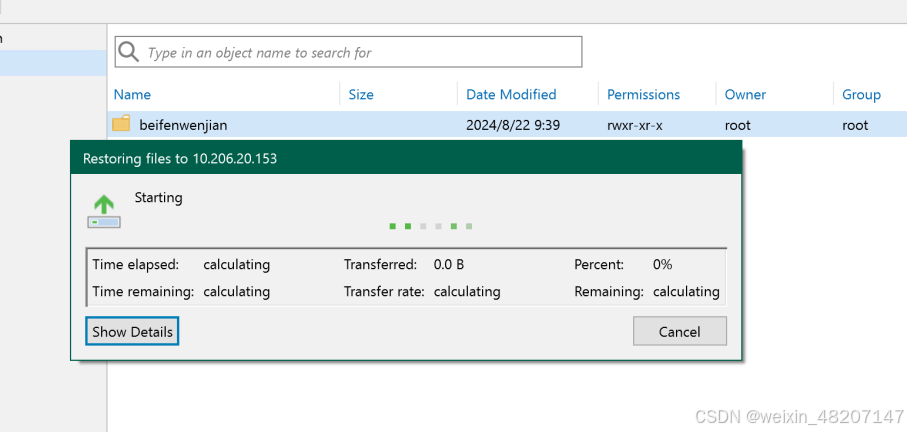
Task: Sort by the Size column header
Action: [x=361, y=94]
